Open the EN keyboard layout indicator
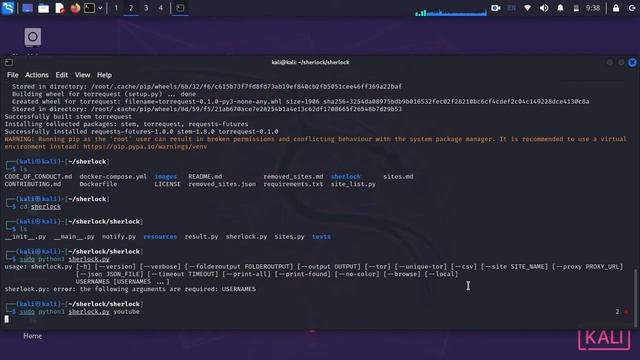640x360 pixels. pyautogui.click(x=511, y=8)
